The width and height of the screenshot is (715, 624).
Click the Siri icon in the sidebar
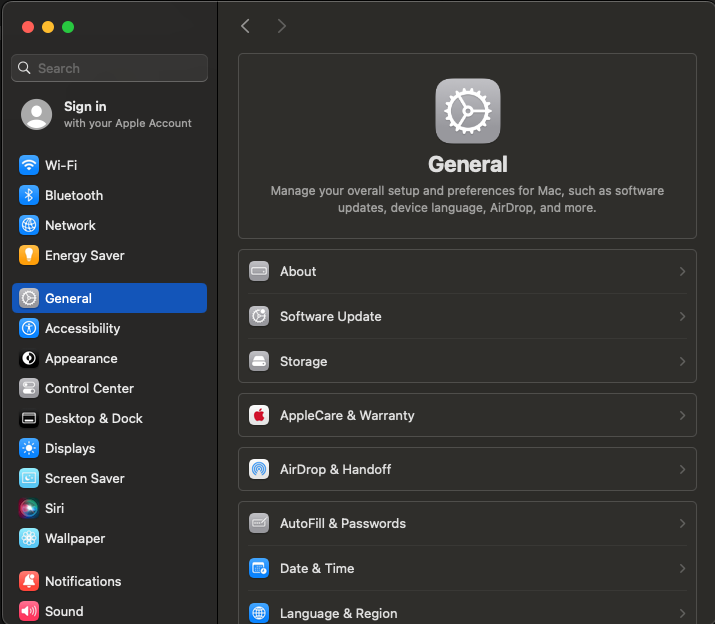tap(29, 508)
